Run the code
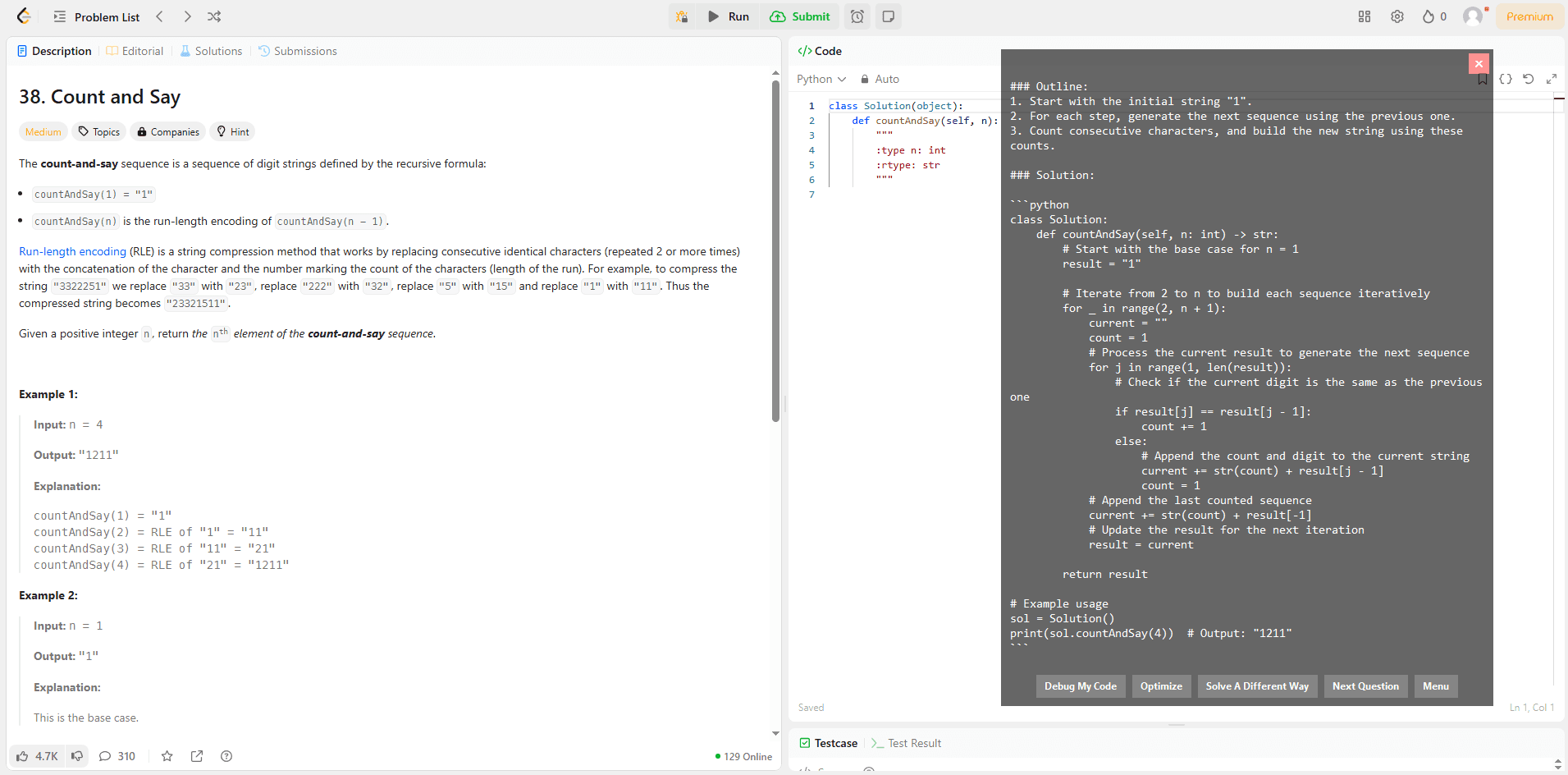The height and width of the screenshot is (775, 1568). point(729,16)
